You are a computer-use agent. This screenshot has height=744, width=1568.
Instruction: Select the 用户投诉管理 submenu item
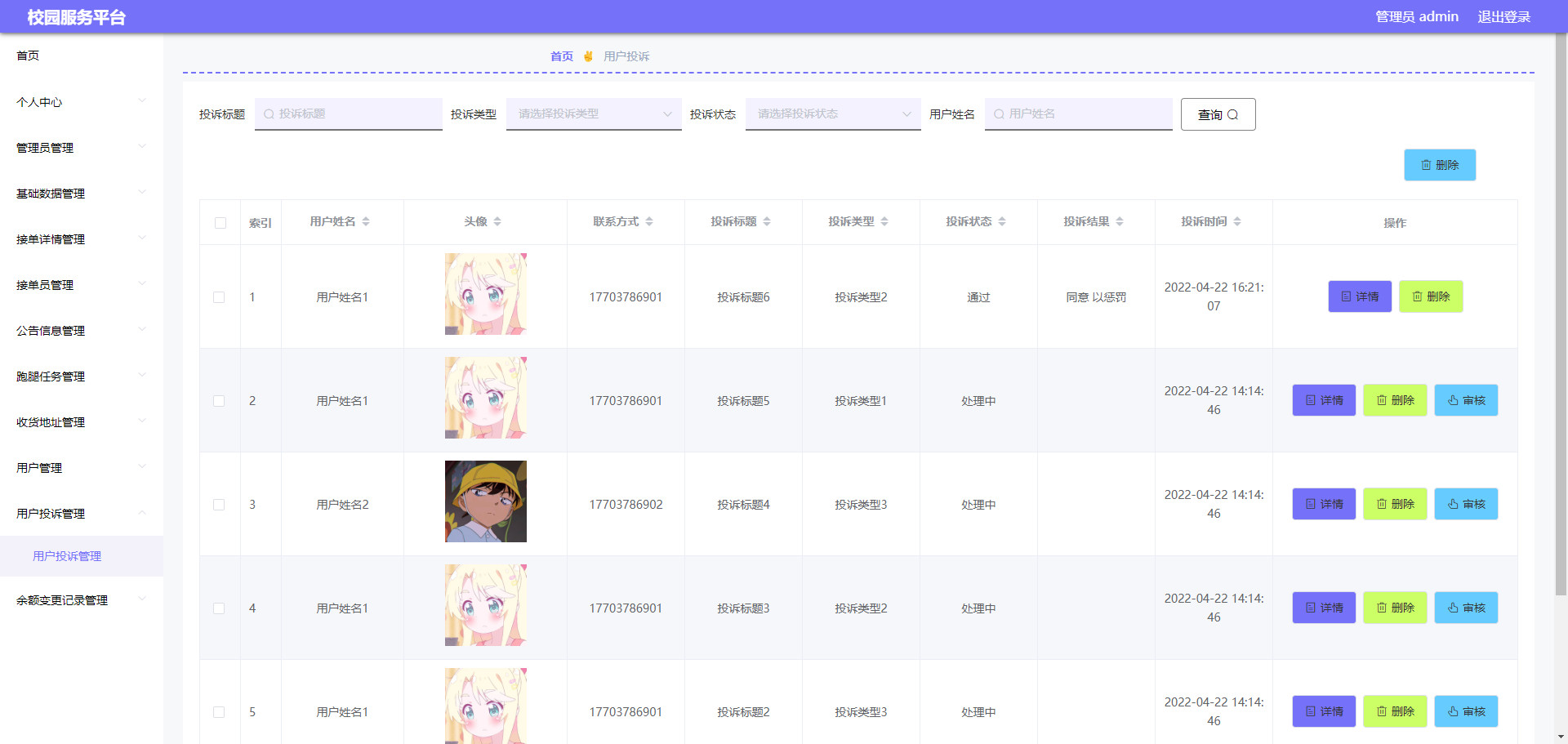[82, 556]
